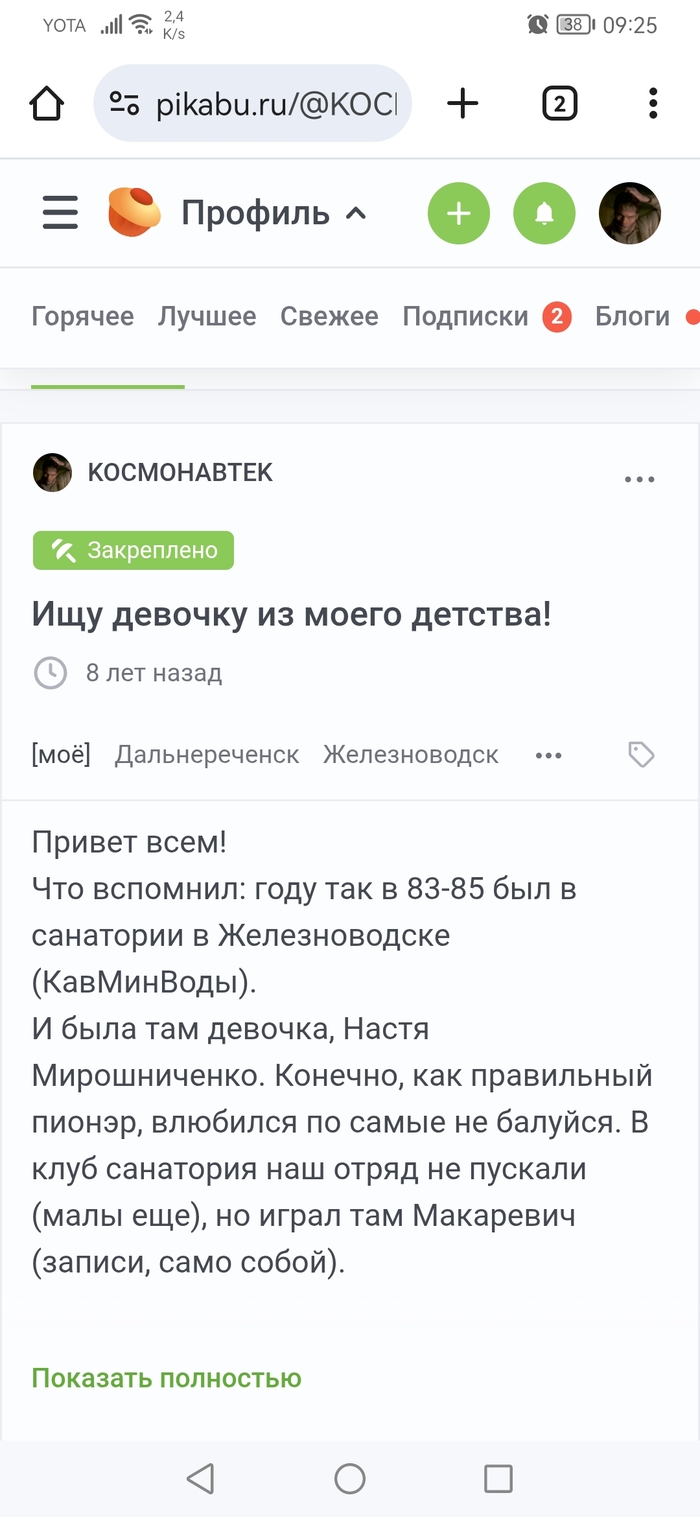The height and width of the screenshot is (1517, 700).
Task: Click the browser home icon
Action: point(45,103)
